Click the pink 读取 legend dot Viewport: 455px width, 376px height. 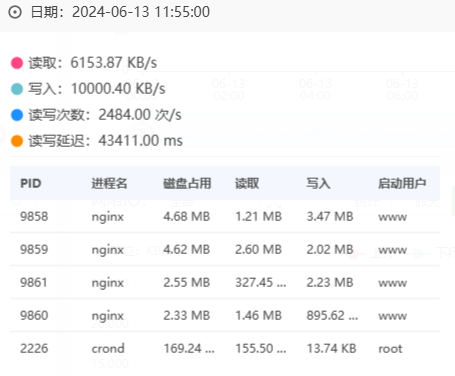click(x=17, y=63)
